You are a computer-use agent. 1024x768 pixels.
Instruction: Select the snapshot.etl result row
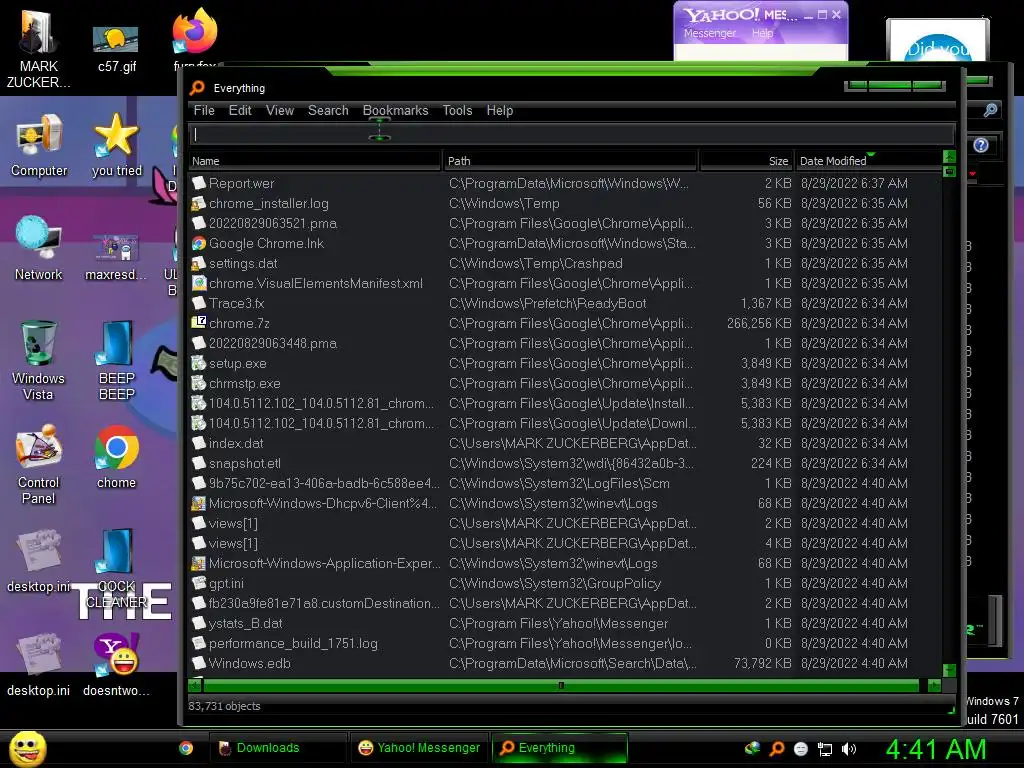click(x=565, y=464)
